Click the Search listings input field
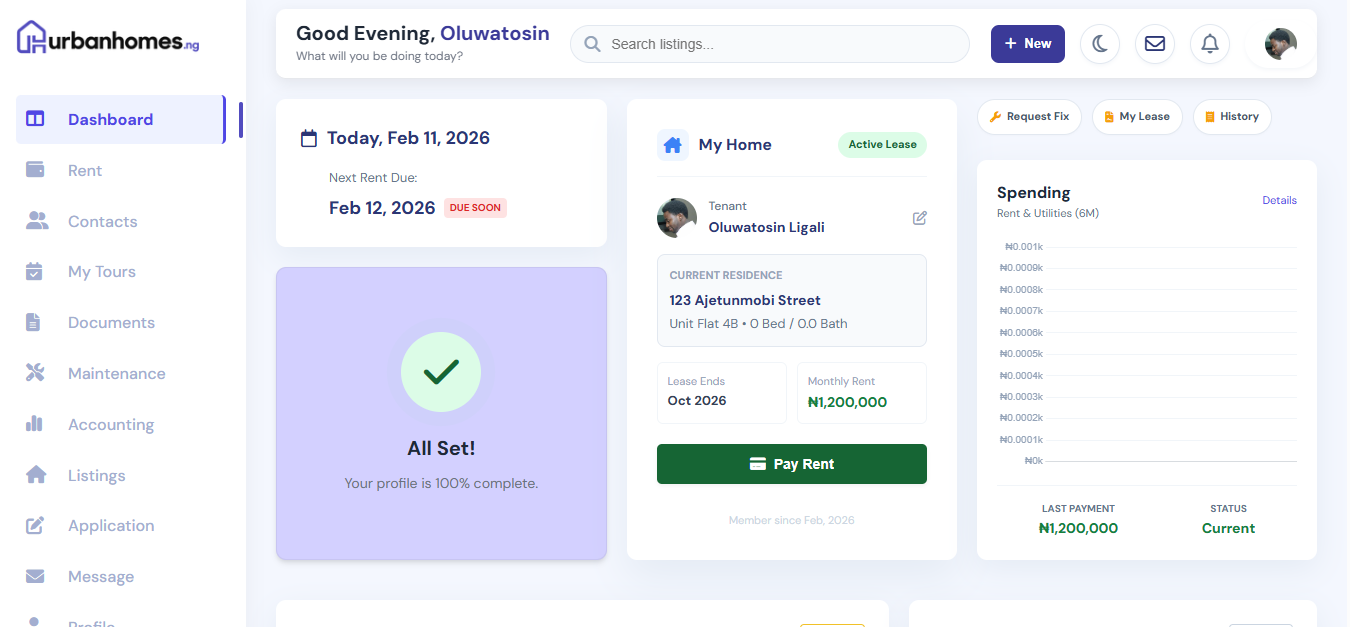The image size is (1350, 627). 769,44
